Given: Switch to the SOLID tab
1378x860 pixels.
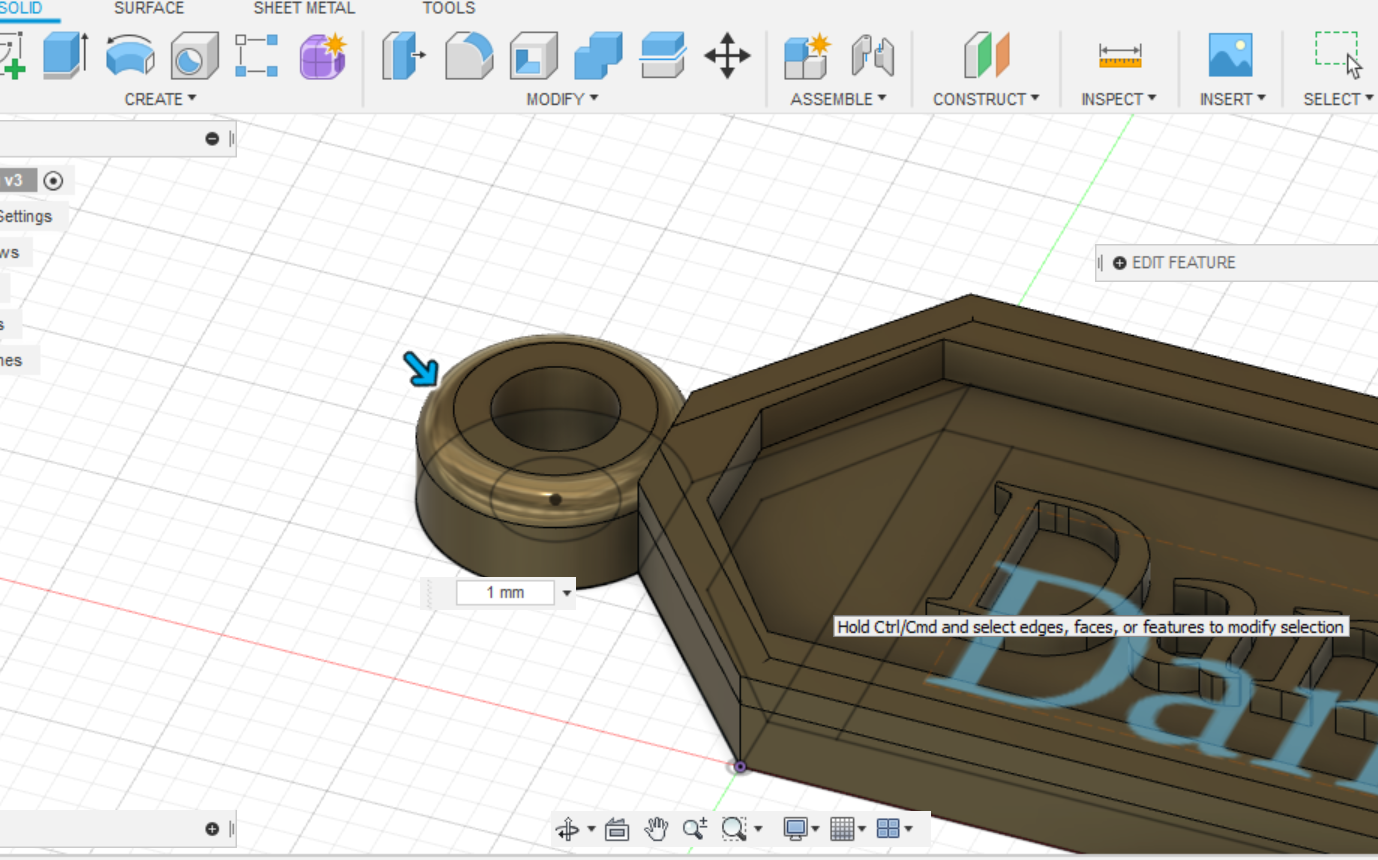Looking at the screenshot, I should (20, 8).
